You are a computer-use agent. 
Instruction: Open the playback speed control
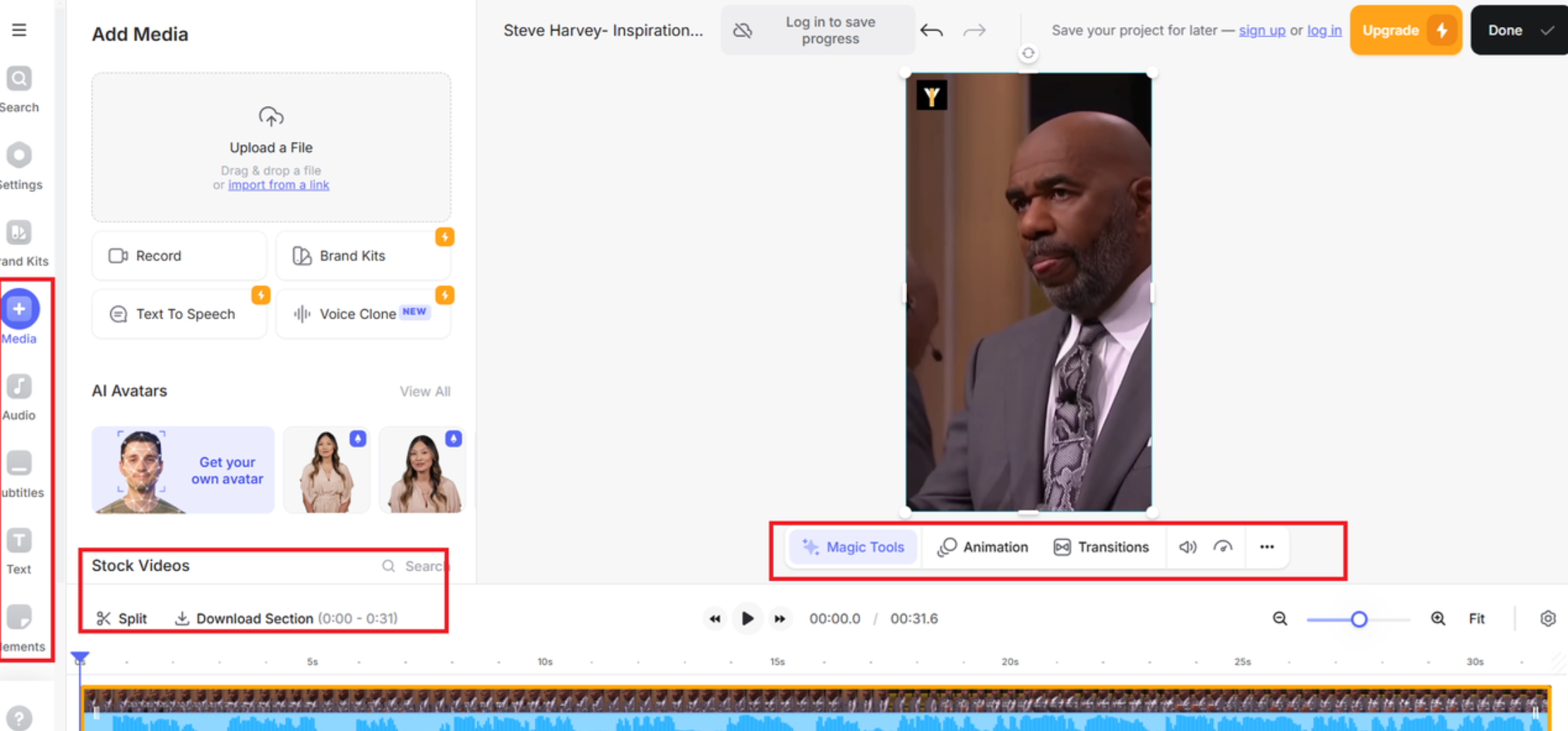pyautogui.click(x=1223, y=547)
